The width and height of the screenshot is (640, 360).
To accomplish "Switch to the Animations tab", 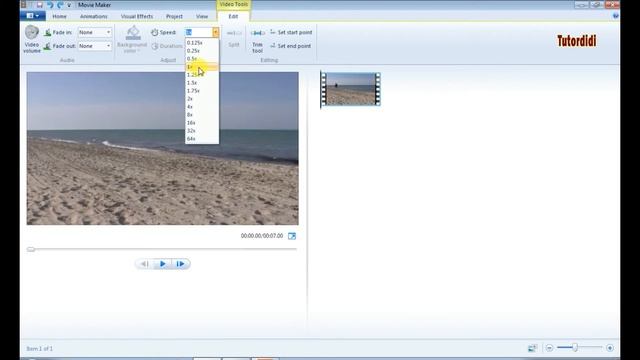I will click(x=93, y=16).
